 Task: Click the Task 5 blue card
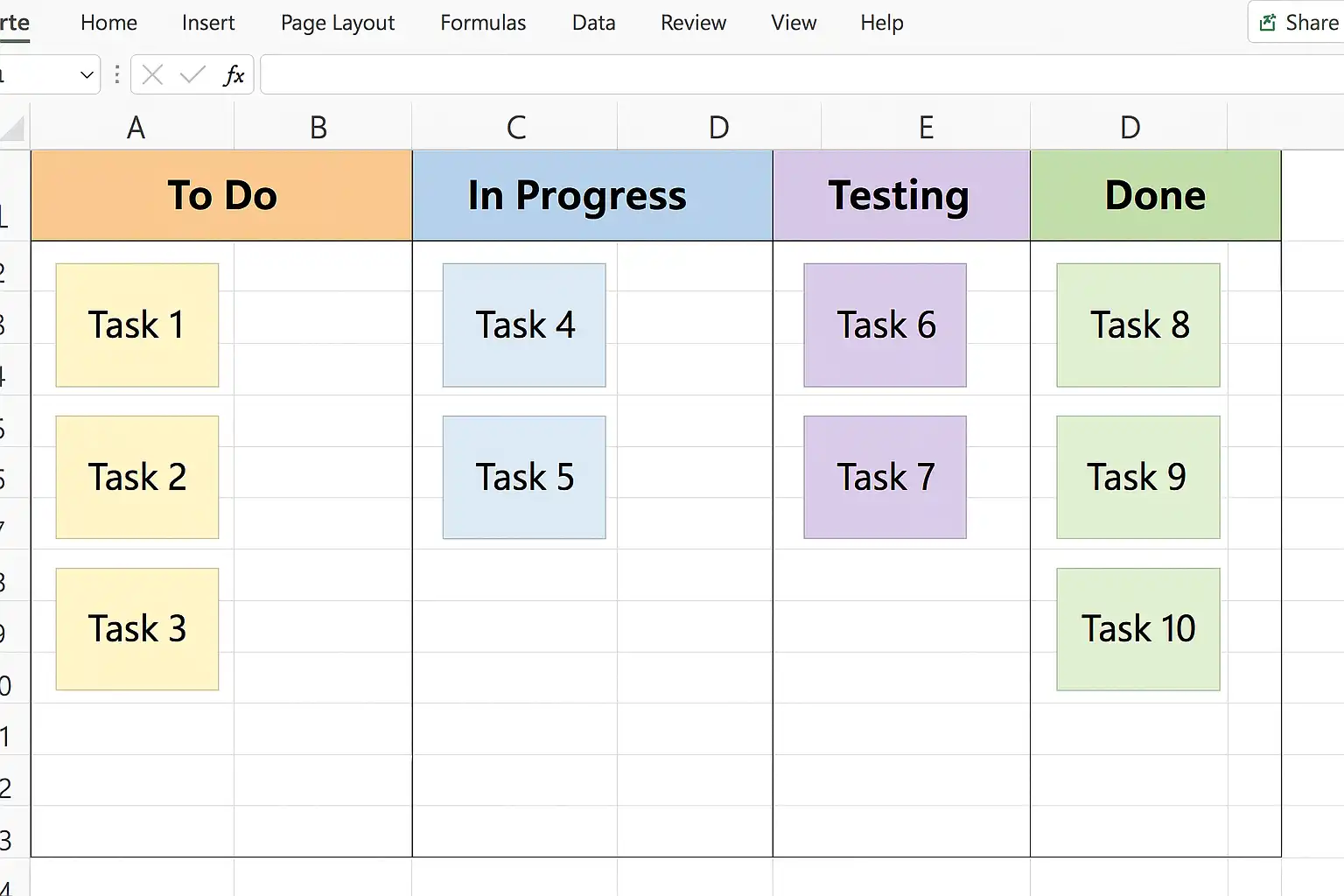[524, 478]
